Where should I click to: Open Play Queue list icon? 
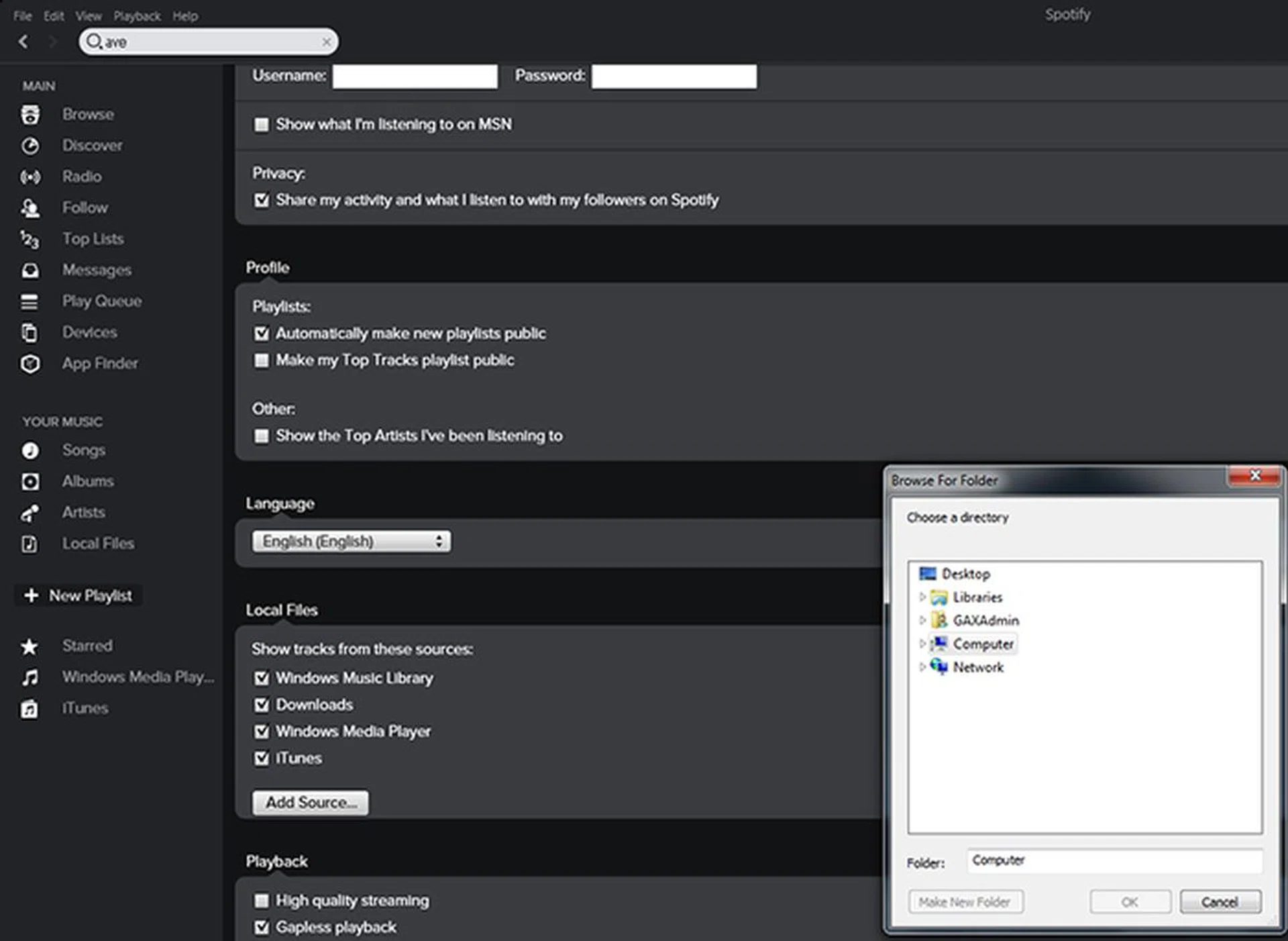pos(30,302)
